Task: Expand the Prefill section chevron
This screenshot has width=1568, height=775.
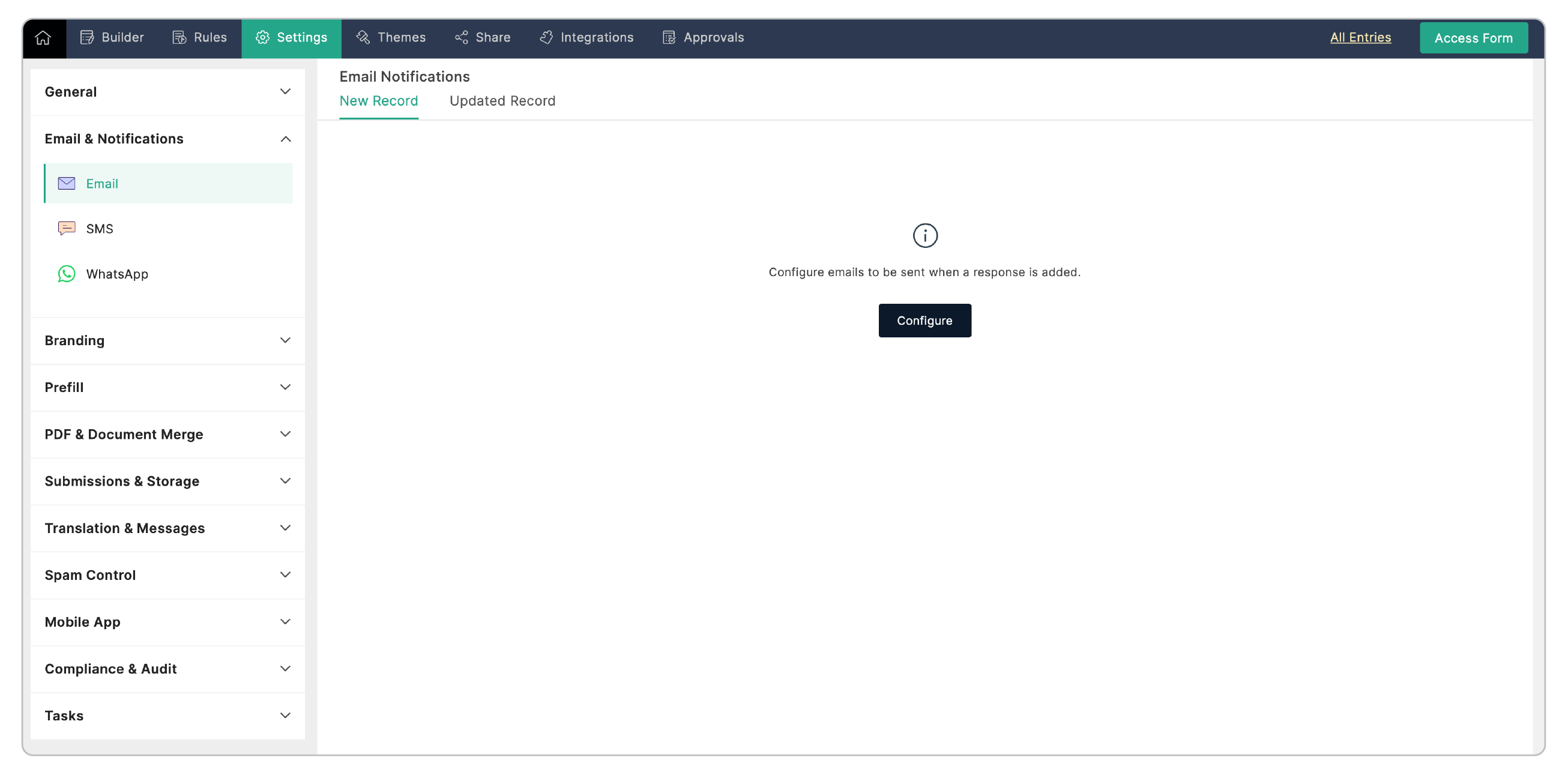Action: coord(285,387)
